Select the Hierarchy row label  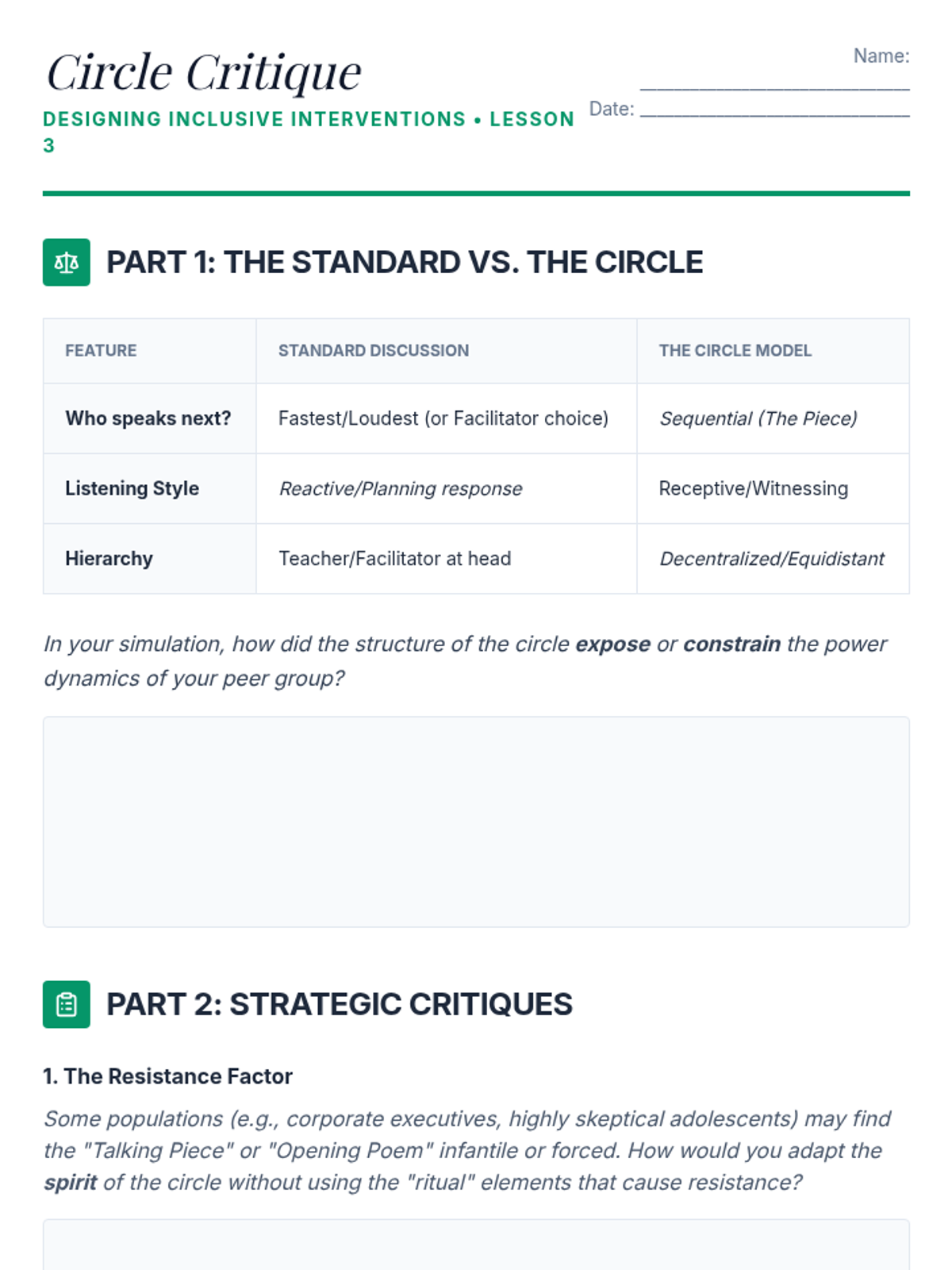pos(109,558)
